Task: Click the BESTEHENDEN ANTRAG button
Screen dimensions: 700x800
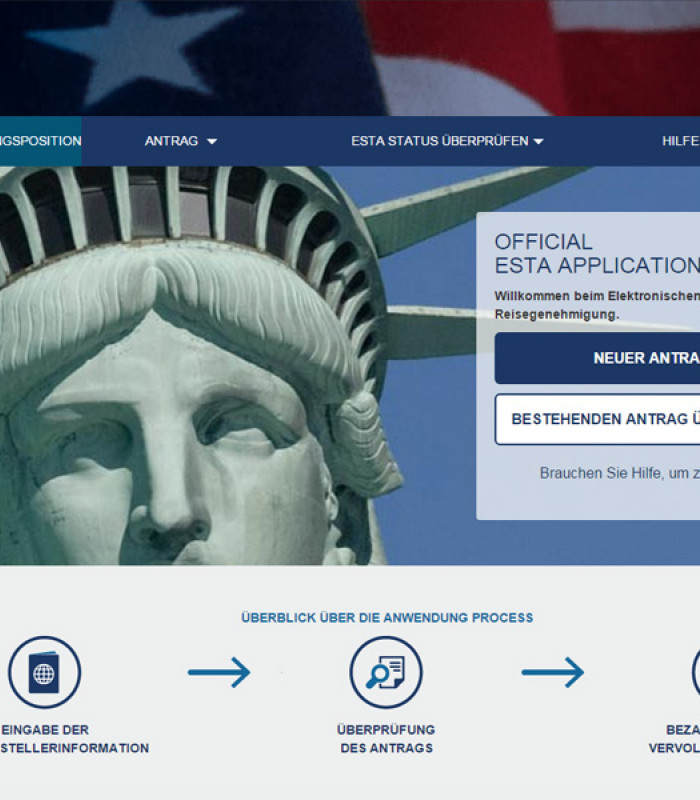Action: [x=597, y=419]
